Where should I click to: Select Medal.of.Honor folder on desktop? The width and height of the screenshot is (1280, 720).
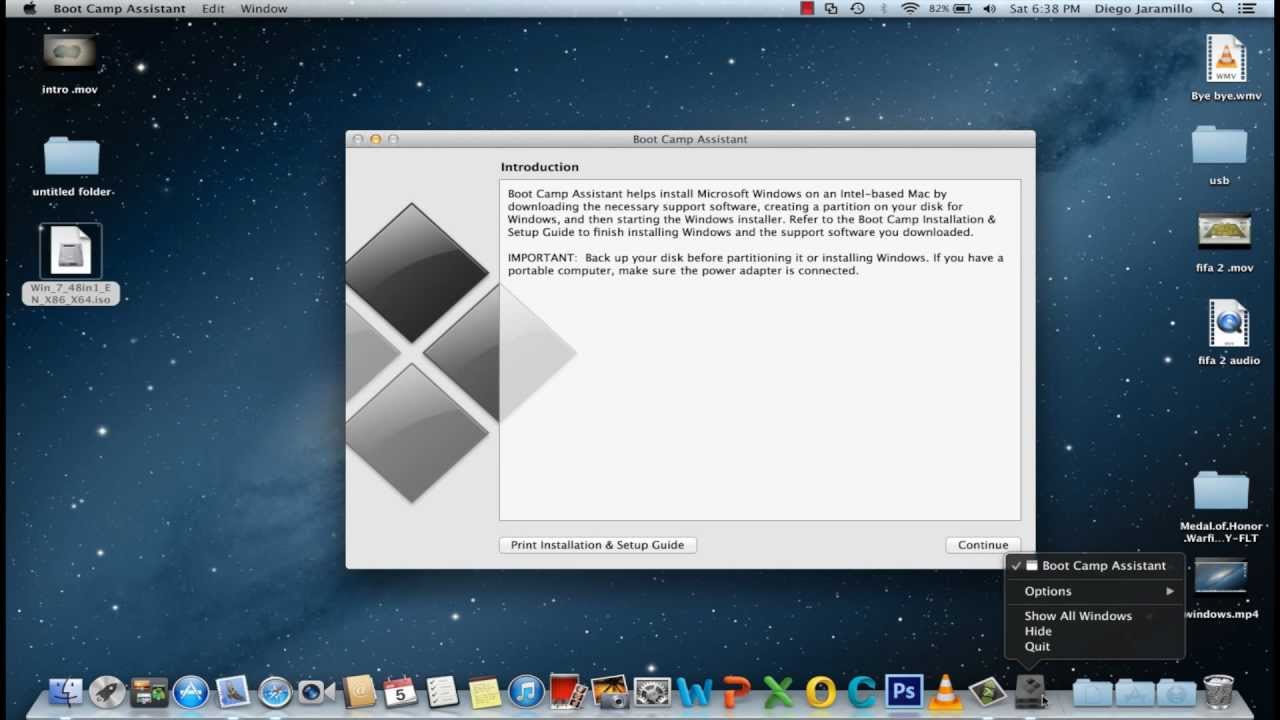coord(1221,507)
